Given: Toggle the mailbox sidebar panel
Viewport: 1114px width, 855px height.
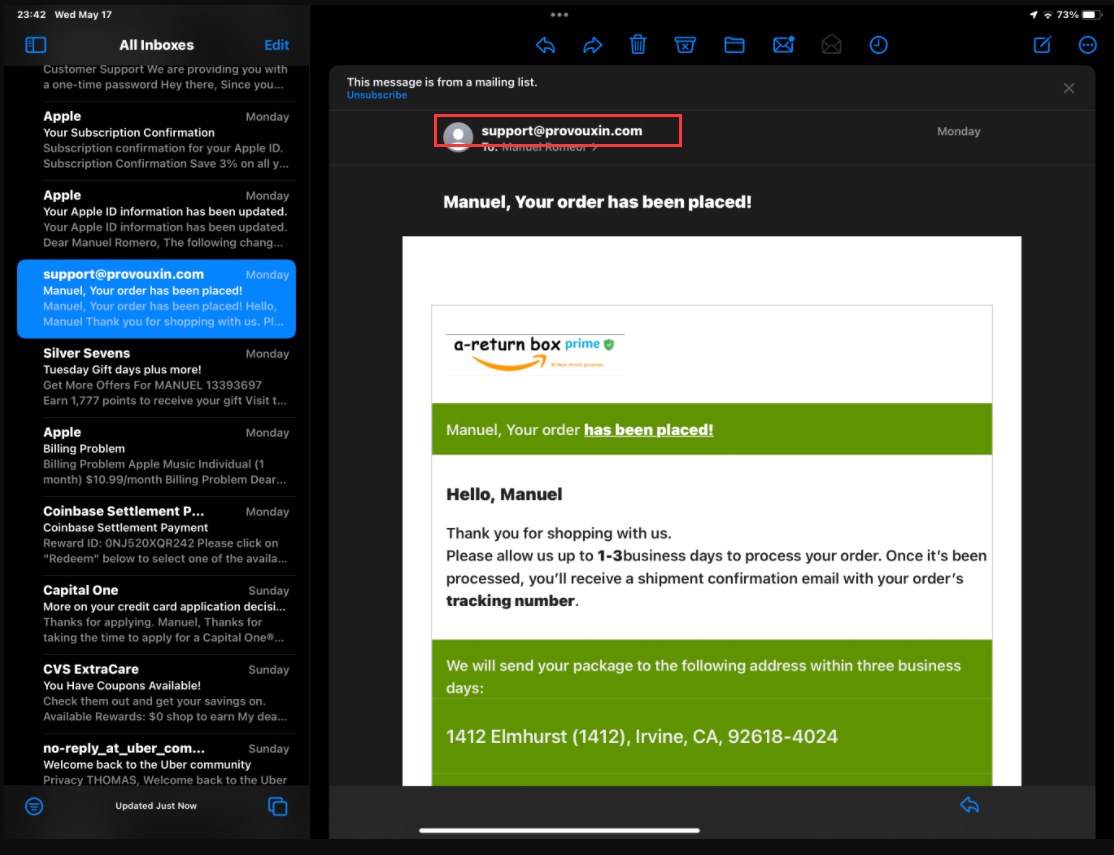Looking at the screenshot, I should pos(36,45).
